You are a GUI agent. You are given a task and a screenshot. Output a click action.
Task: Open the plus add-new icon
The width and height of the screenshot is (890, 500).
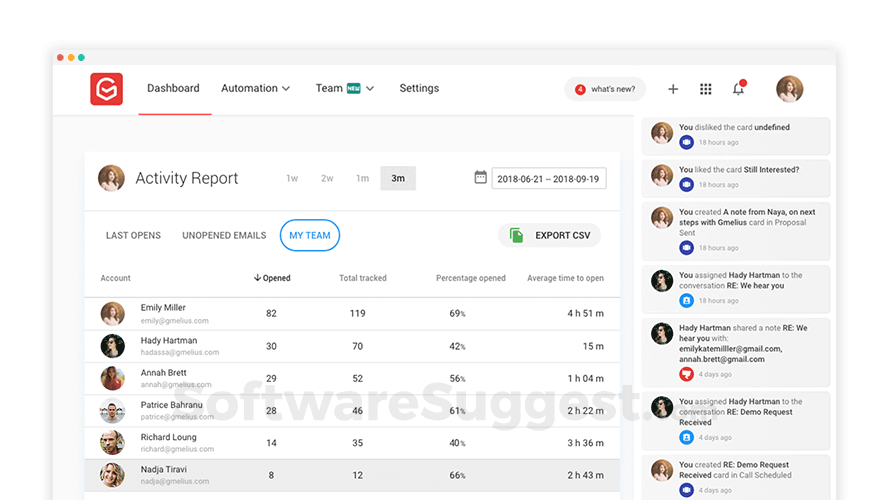tap(673, 89)
